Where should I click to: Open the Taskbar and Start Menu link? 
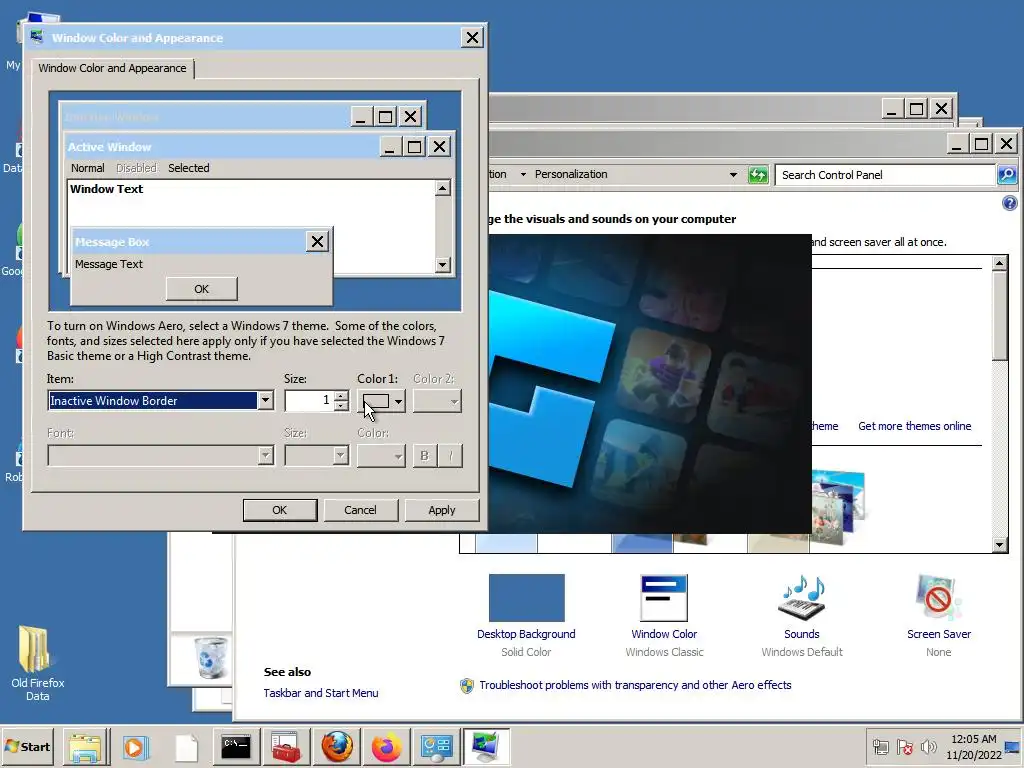321,693
